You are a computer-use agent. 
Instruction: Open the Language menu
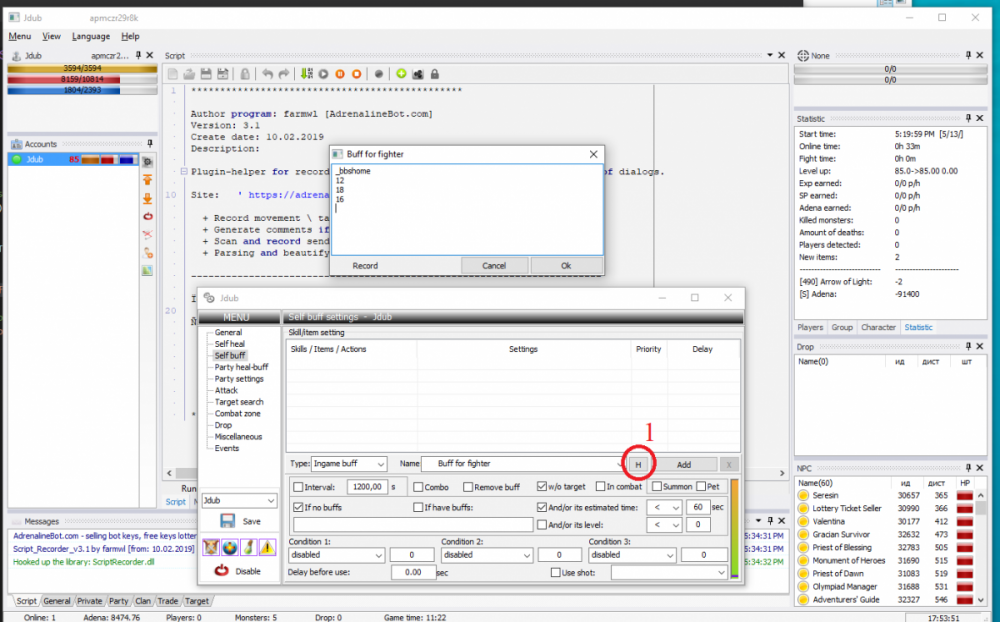pyautogui.click(x=91, y=36)
